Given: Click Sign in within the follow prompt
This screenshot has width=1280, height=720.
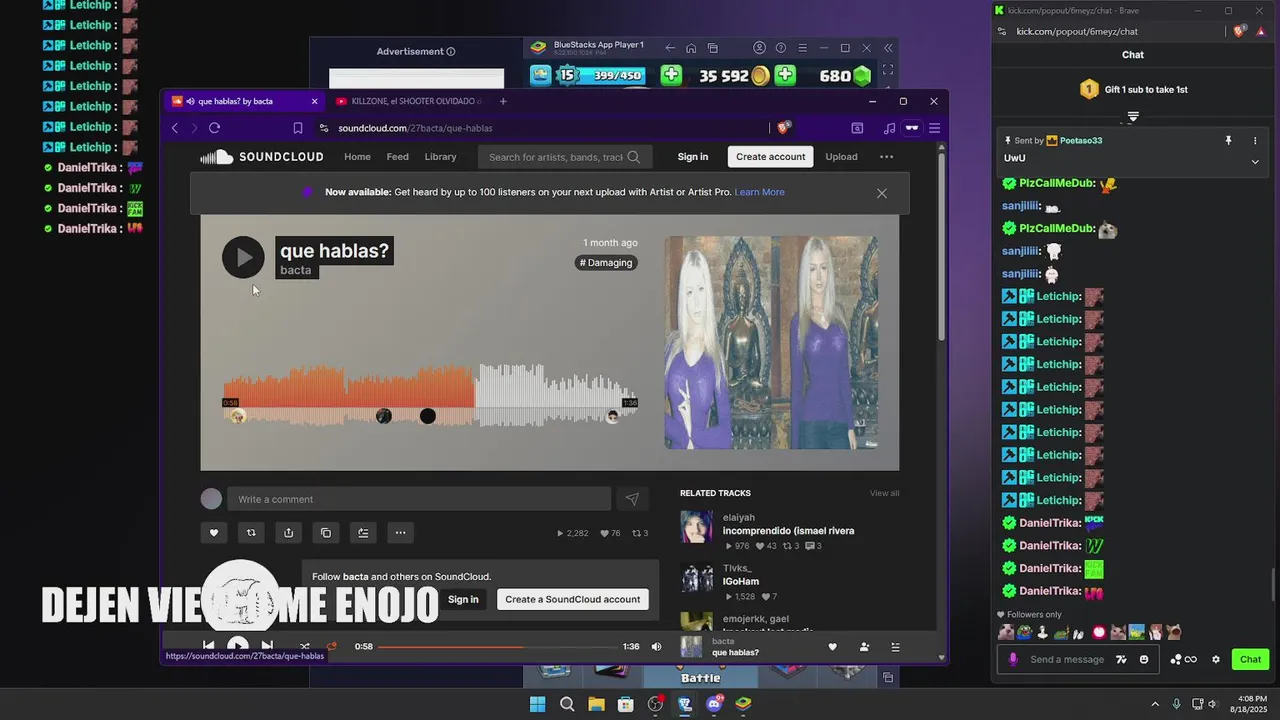Looking at the screenshot, I should [463, 599].
